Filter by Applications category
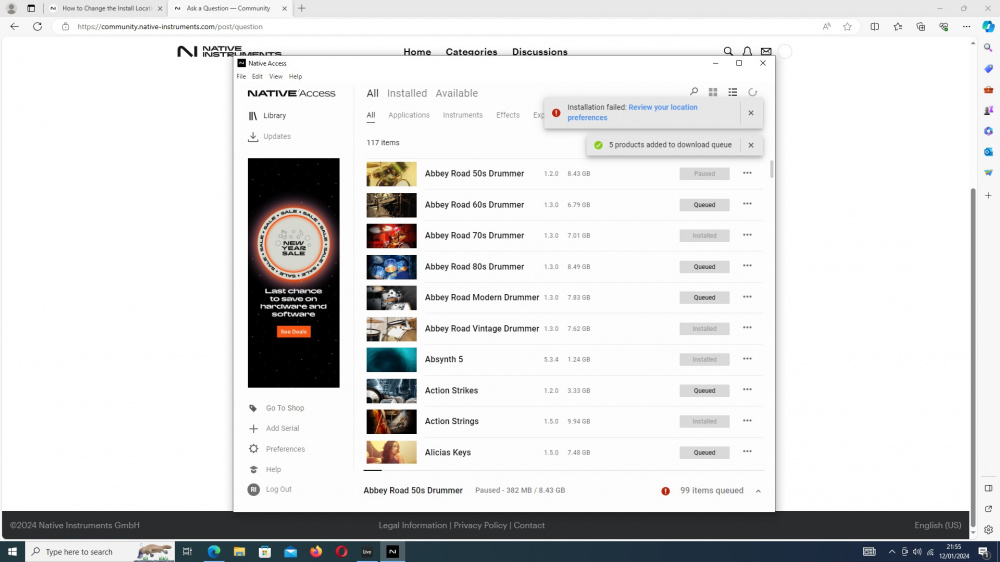This screenshot has height=562, width=1000. (409, 115)
